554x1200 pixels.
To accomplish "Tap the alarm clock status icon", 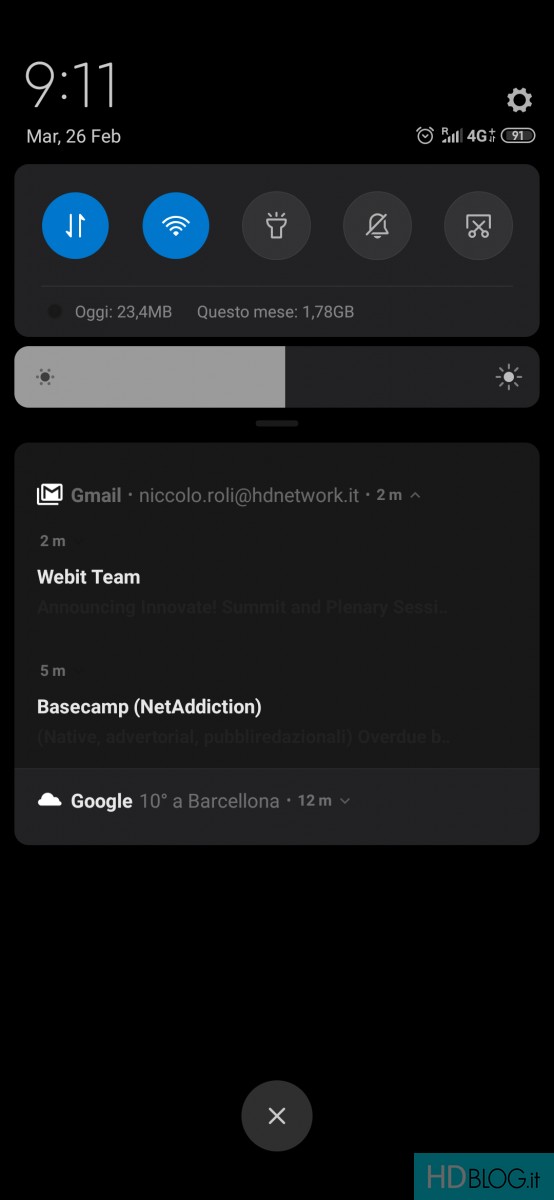I will pos(425,136).
